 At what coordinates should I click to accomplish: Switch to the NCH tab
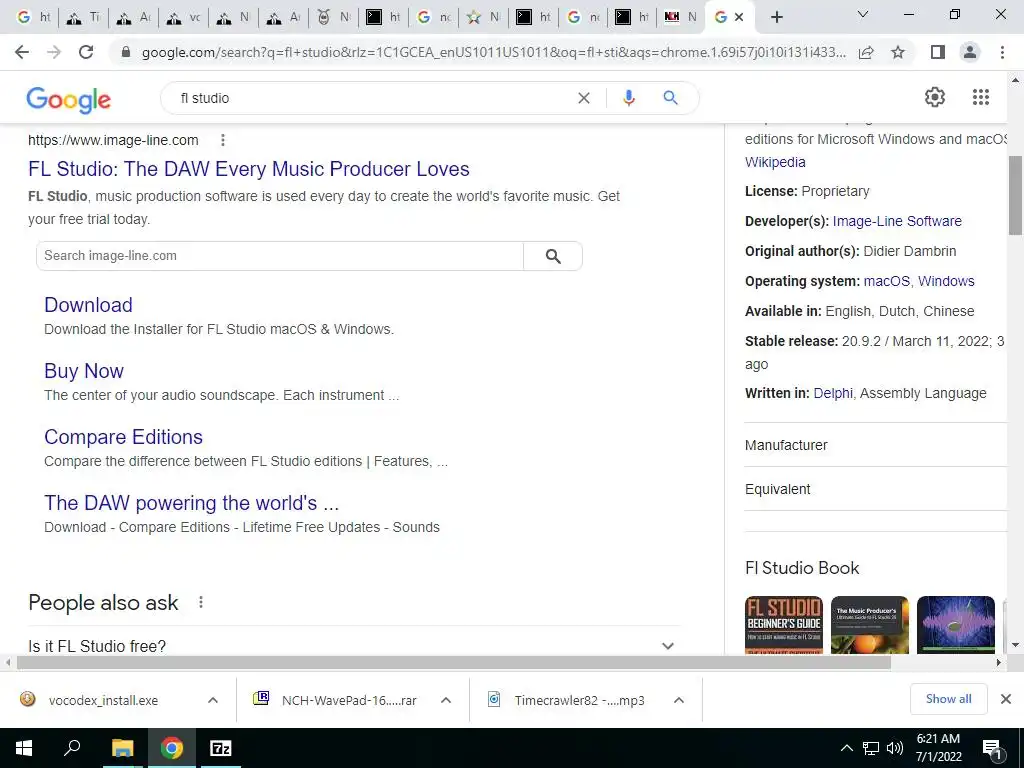680,18
